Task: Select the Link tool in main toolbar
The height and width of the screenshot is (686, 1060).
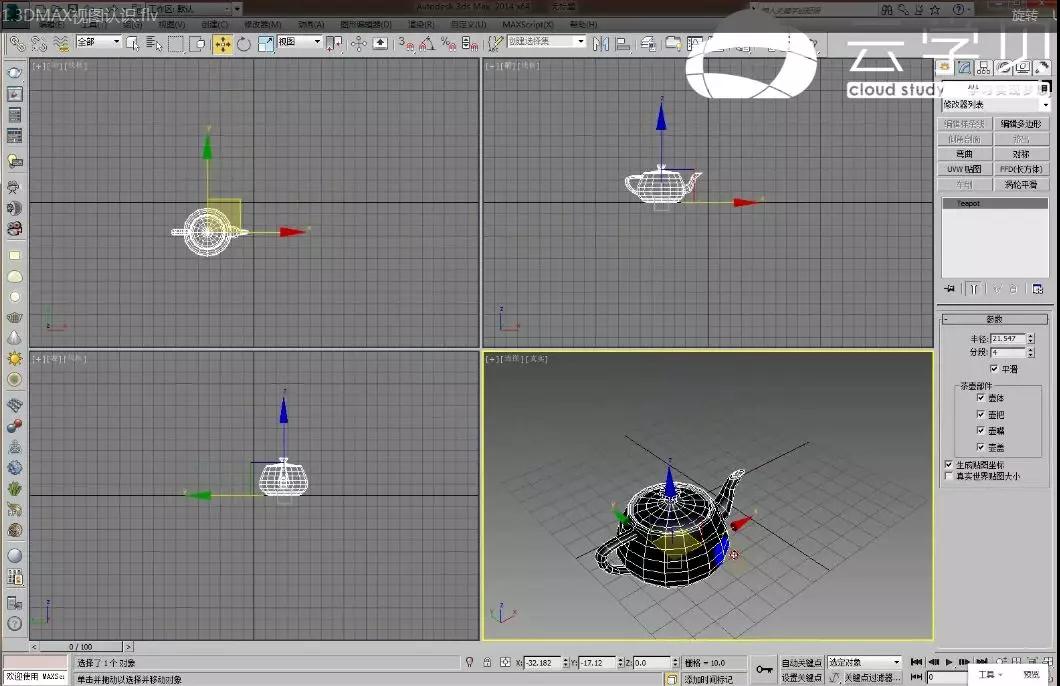Action: tap(17, 45)
